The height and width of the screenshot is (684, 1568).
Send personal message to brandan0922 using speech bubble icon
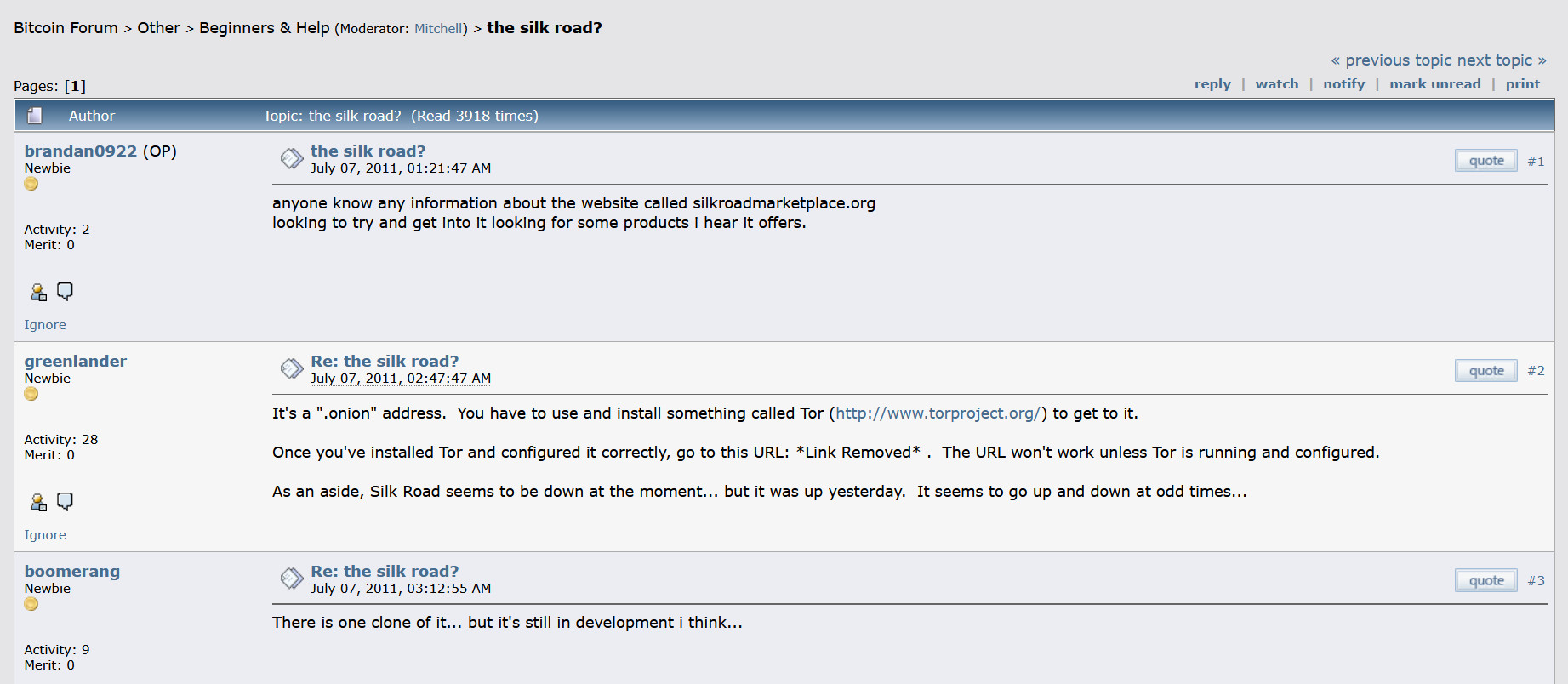(66, 291)
